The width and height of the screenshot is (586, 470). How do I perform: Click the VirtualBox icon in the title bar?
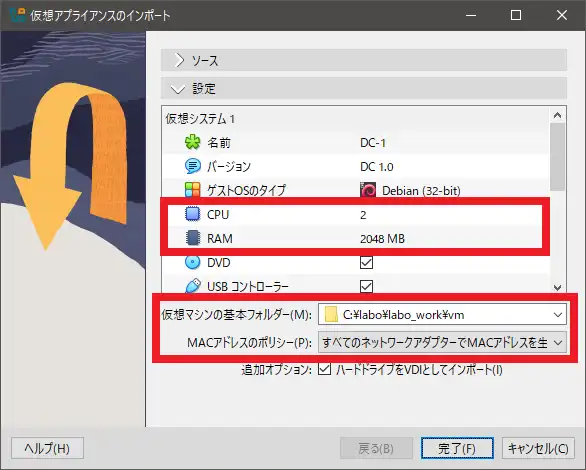[x=17, y=15]
